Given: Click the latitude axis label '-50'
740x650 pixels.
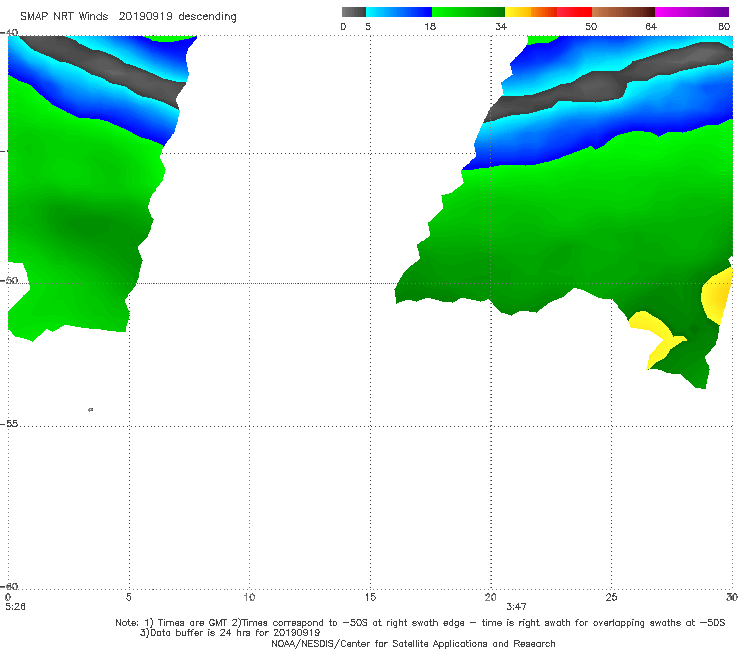Looking at the screenshot, I should pos(9,280).
